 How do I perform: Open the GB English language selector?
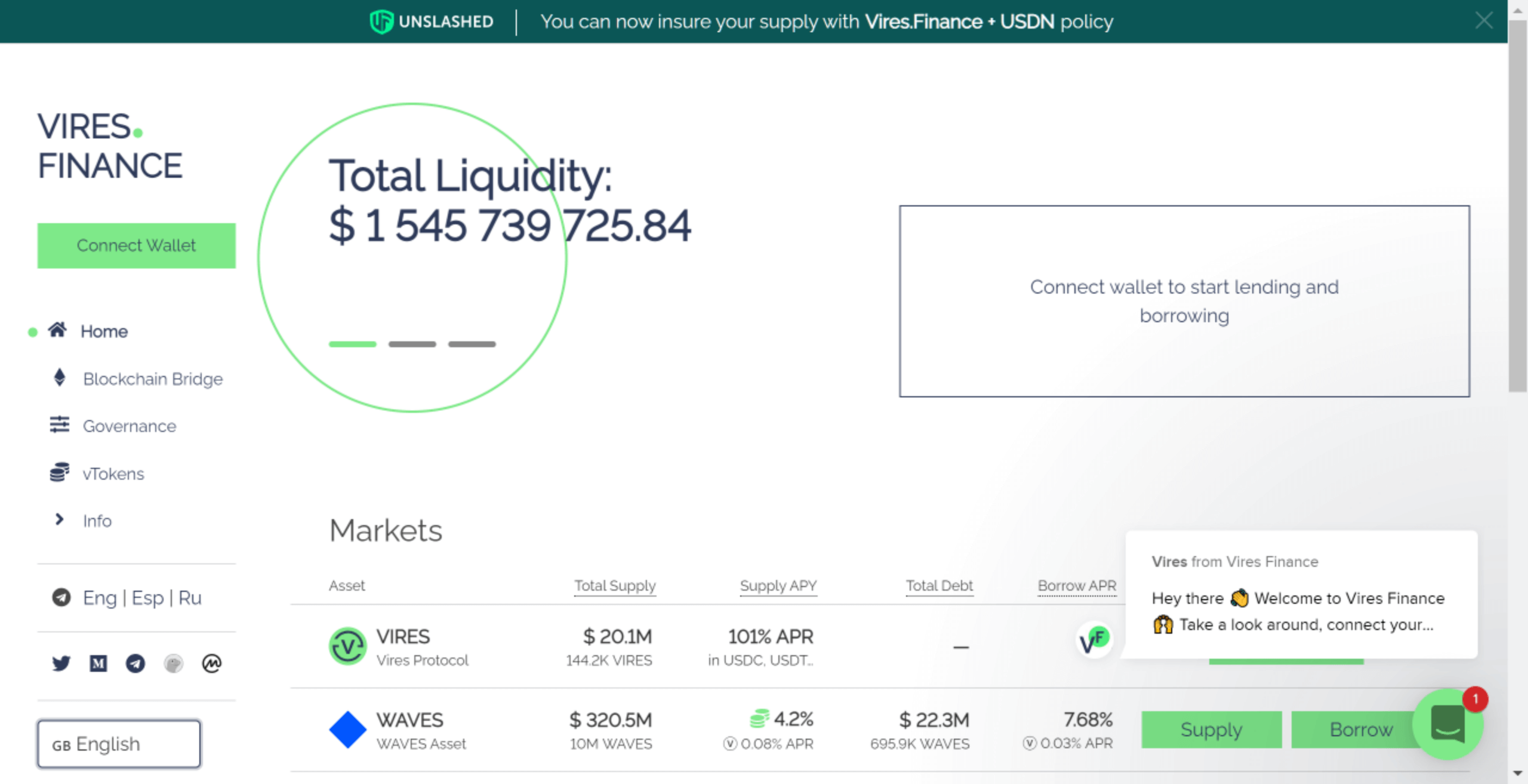(118, 743)
